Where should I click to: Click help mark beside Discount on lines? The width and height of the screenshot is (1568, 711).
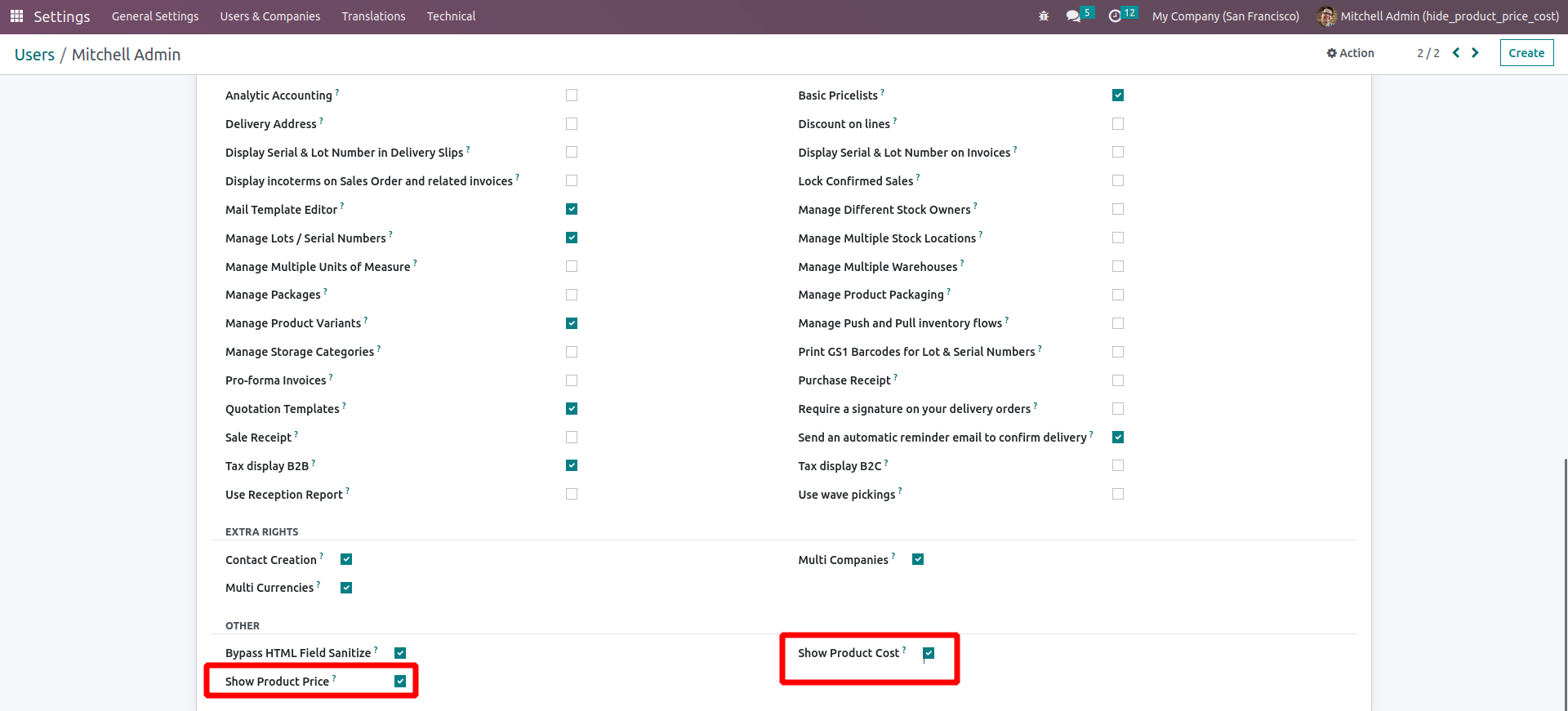[895, 120]
